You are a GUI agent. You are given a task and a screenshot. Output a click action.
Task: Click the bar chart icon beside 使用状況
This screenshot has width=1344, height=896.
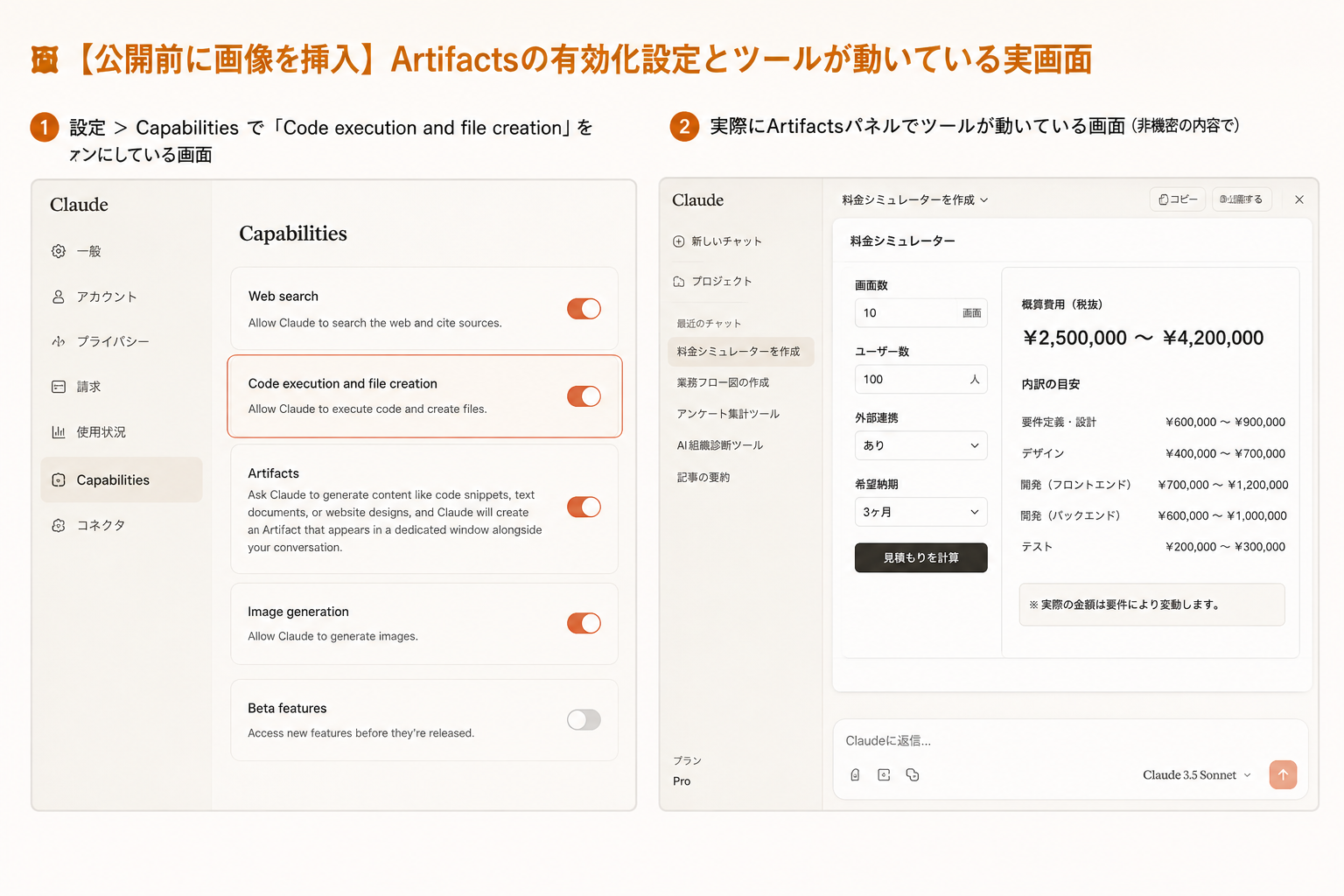point(59,432)
